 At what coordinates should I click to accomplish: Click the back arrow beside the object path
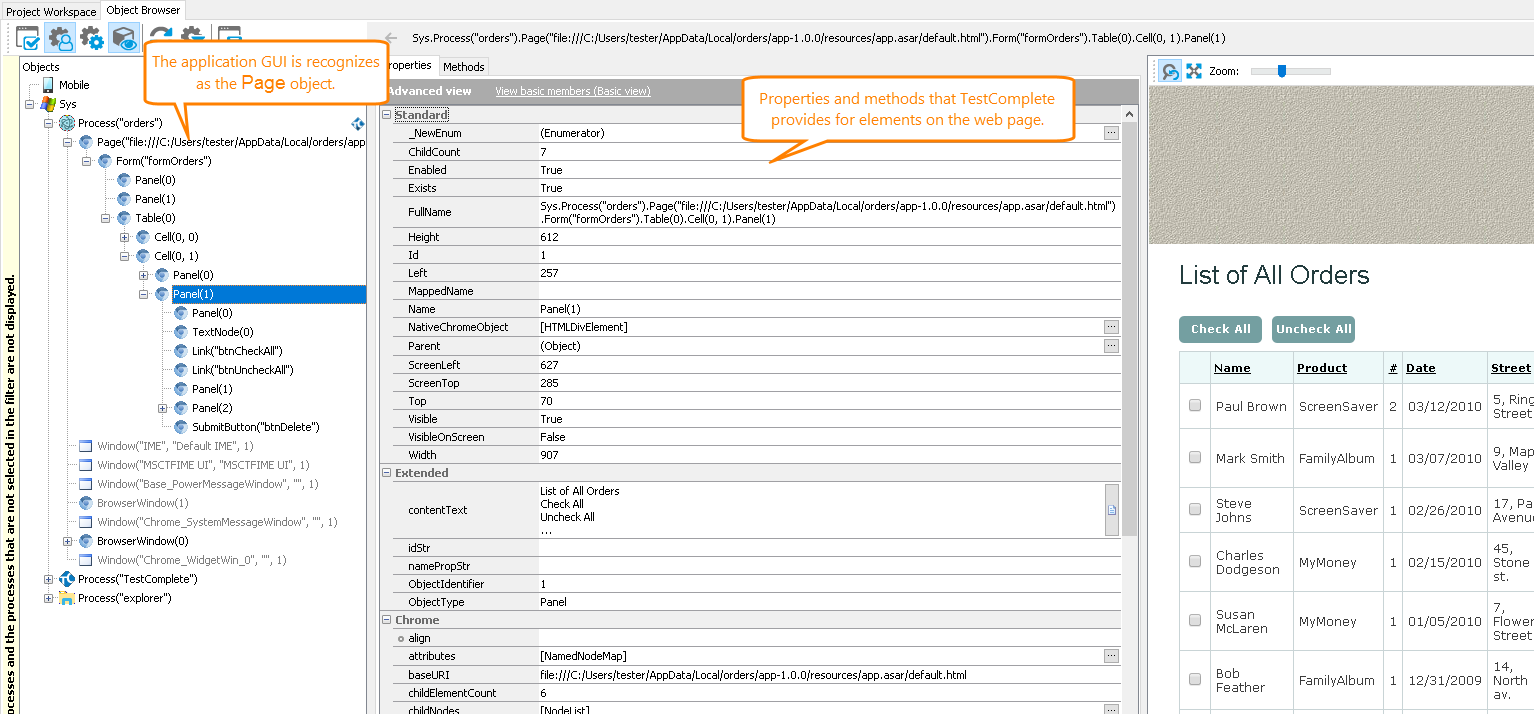coord(391,38)
